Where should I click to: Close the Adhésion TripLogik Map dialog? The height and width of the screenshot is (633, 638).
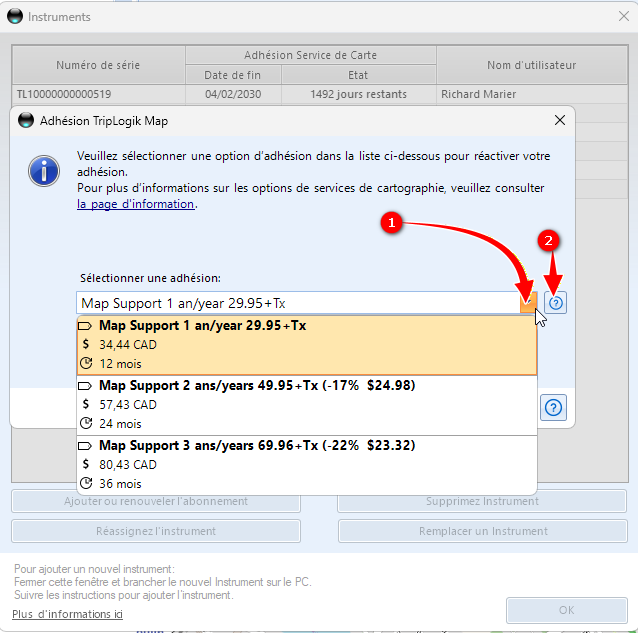[x=560, y=120]
